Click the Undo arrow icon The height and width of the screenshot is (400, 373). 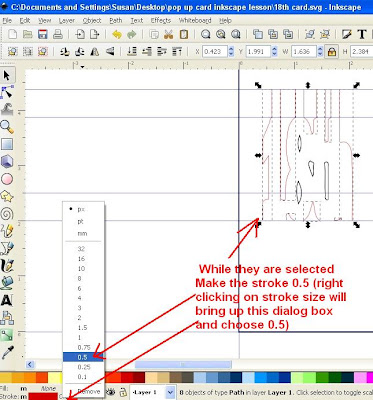coord(117,34)
